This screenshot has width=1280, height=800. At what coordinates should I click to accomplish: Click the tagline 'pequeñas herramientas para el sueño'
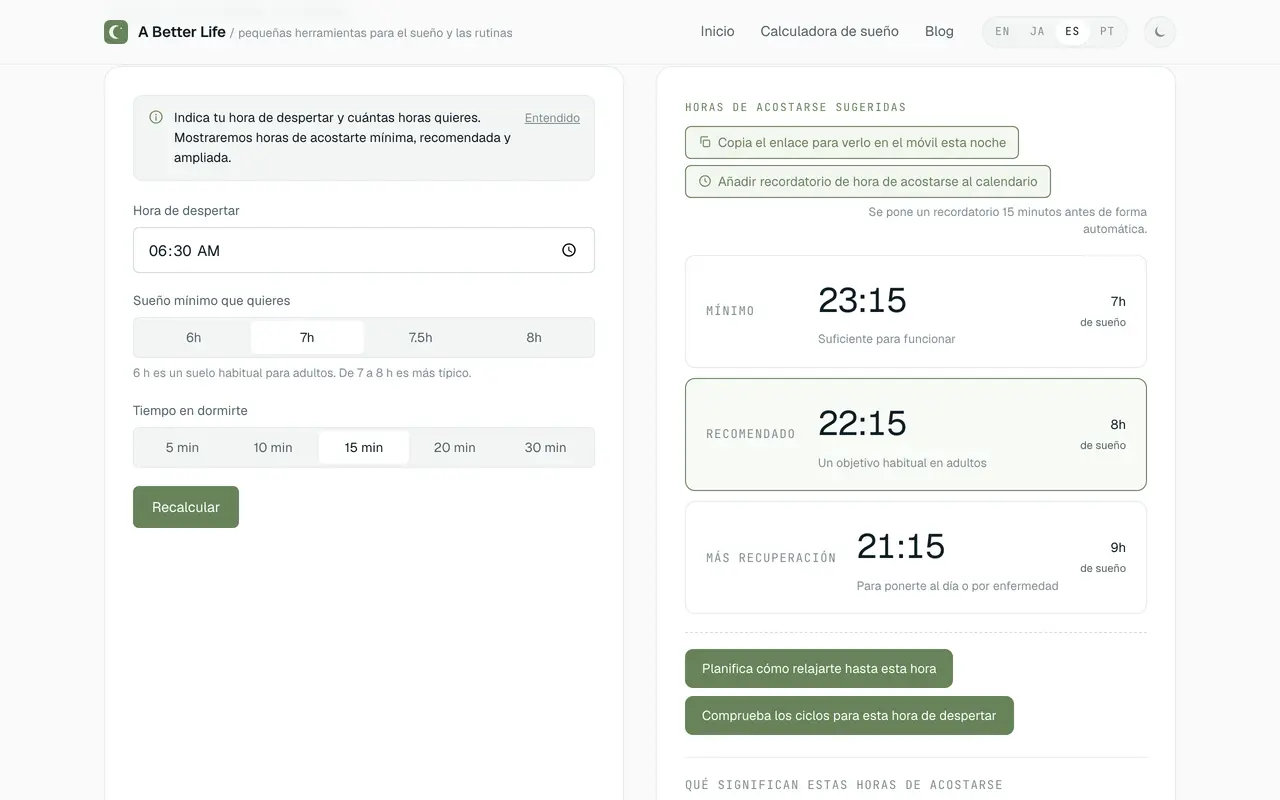click(x=375, y=33)
